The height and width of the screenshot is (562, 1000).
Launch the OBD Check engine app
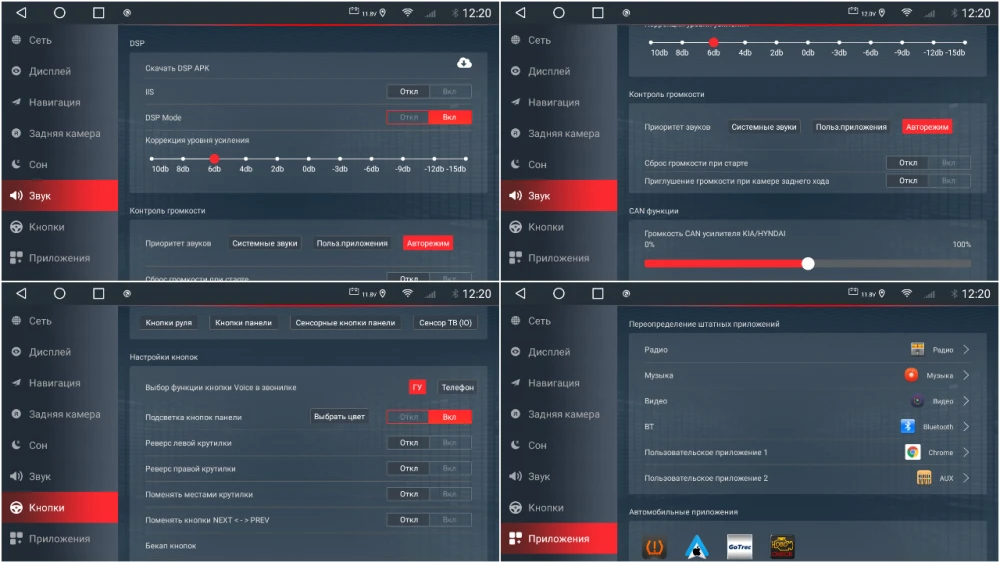pos(782,547)
